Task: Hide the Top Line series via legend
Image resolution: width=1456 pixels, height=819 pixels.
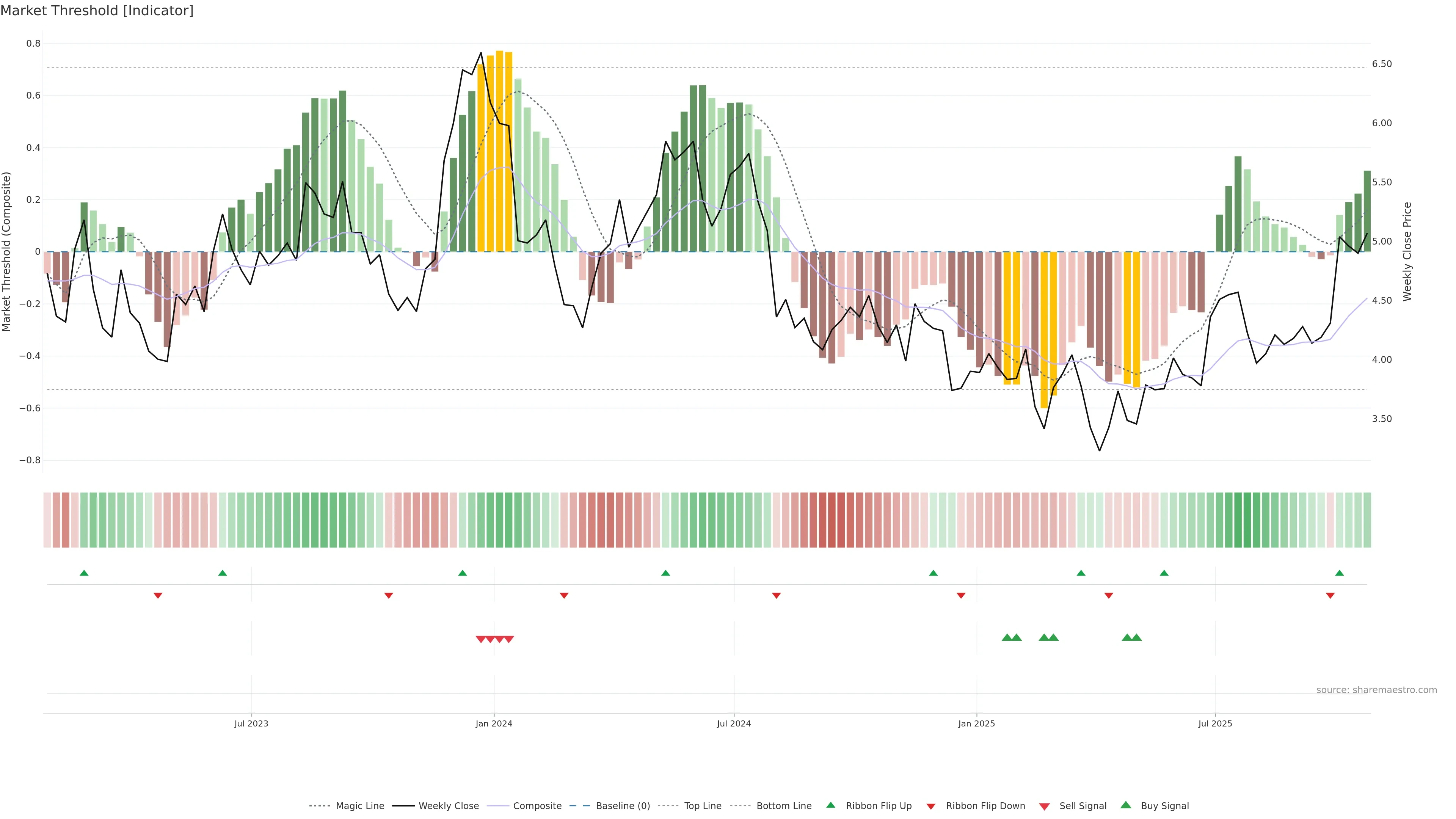Action: pos(703,806)
